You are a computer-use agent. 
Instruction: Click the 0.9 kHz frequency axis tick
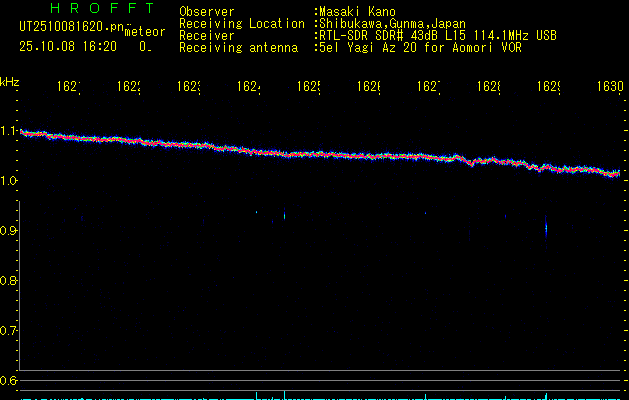[x=9, y=231]
